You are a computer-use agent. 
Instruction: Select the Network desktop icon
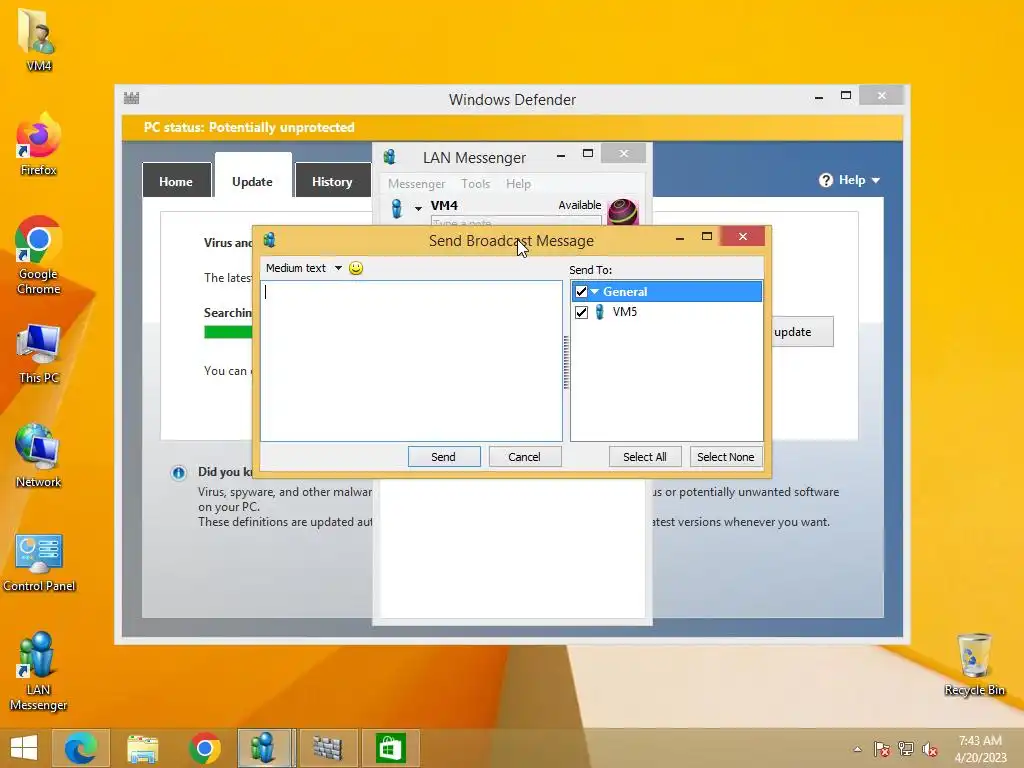pos(39,456)
